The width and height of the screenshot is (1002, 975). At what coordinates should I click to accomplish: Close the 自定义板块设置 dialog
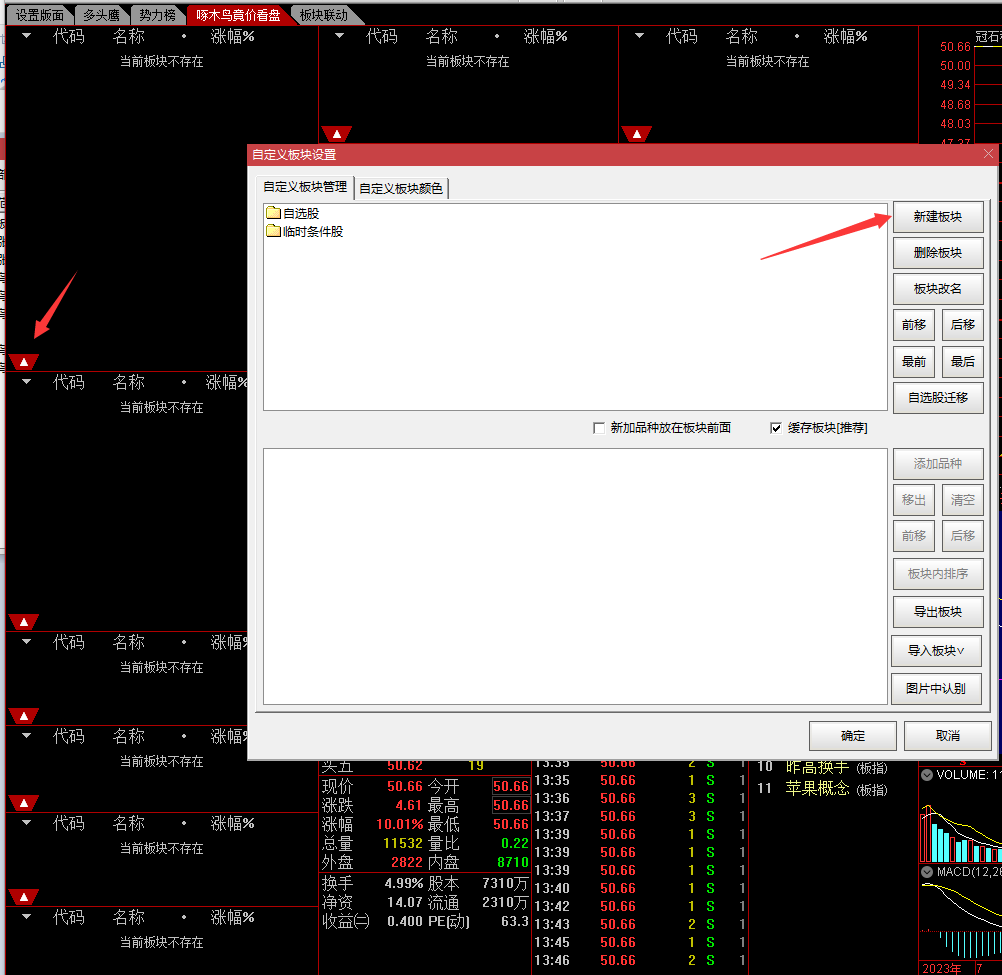coord(988,154)
